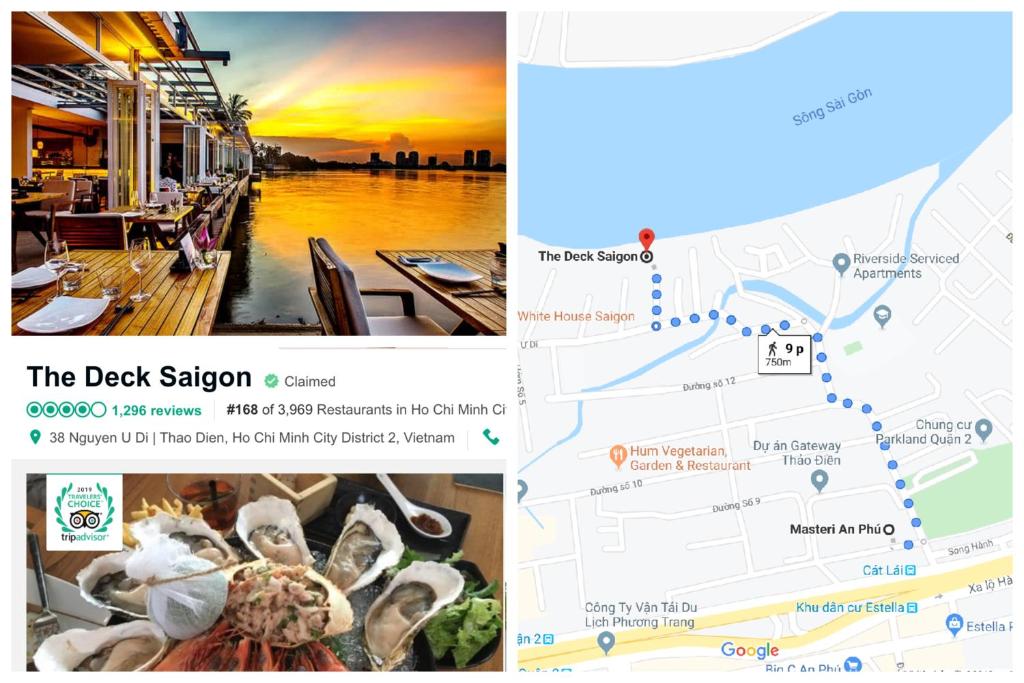
Task: Click the TripAdvisor Travelers' Choice 2019 badge
Action: point(84,513)
